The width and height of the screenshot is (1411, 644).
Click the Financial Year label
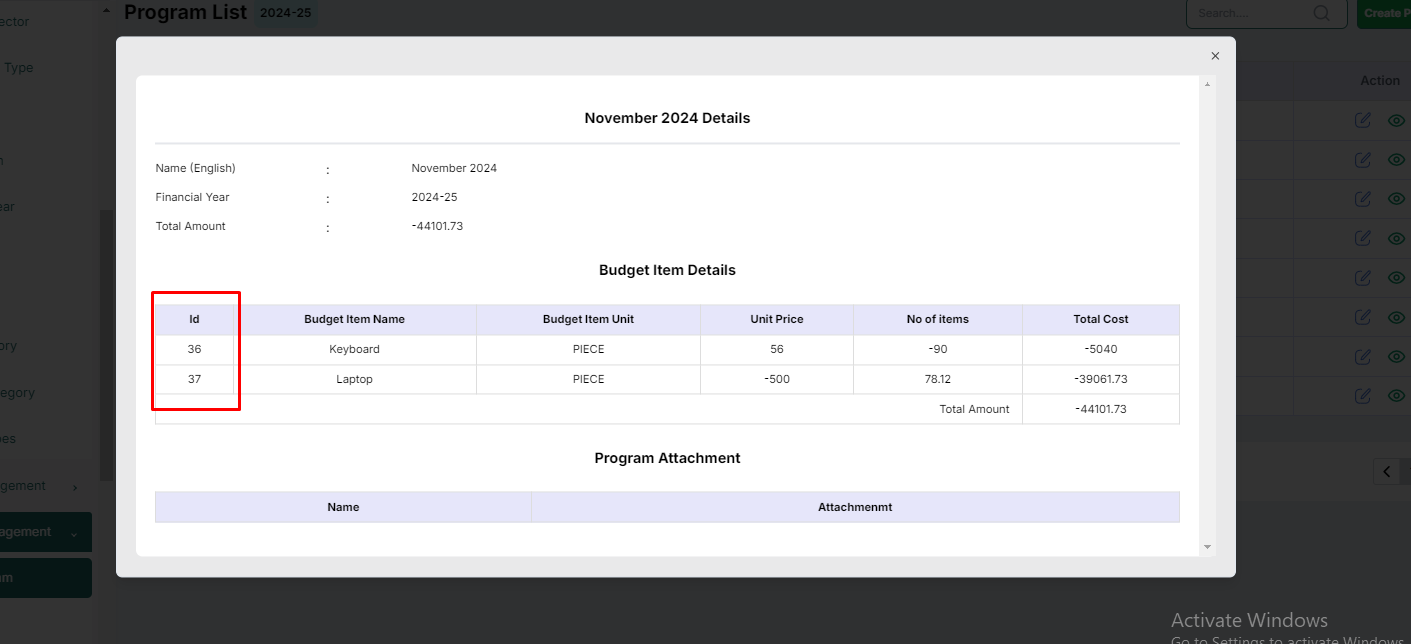tap(192, 197)
